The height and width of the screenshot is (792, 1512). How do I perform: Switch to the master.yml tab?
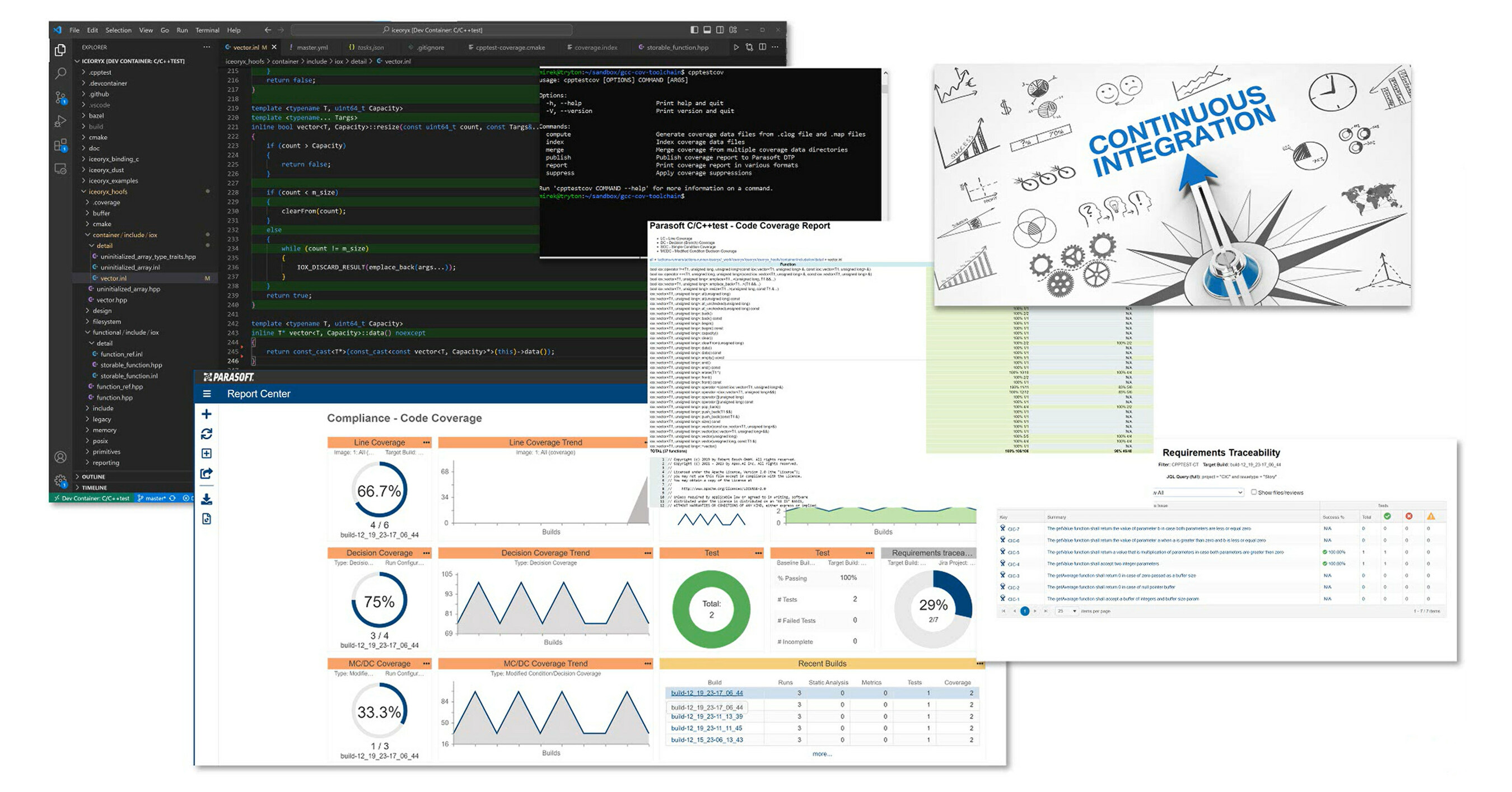pyautogui.click(x=312, y=48)
